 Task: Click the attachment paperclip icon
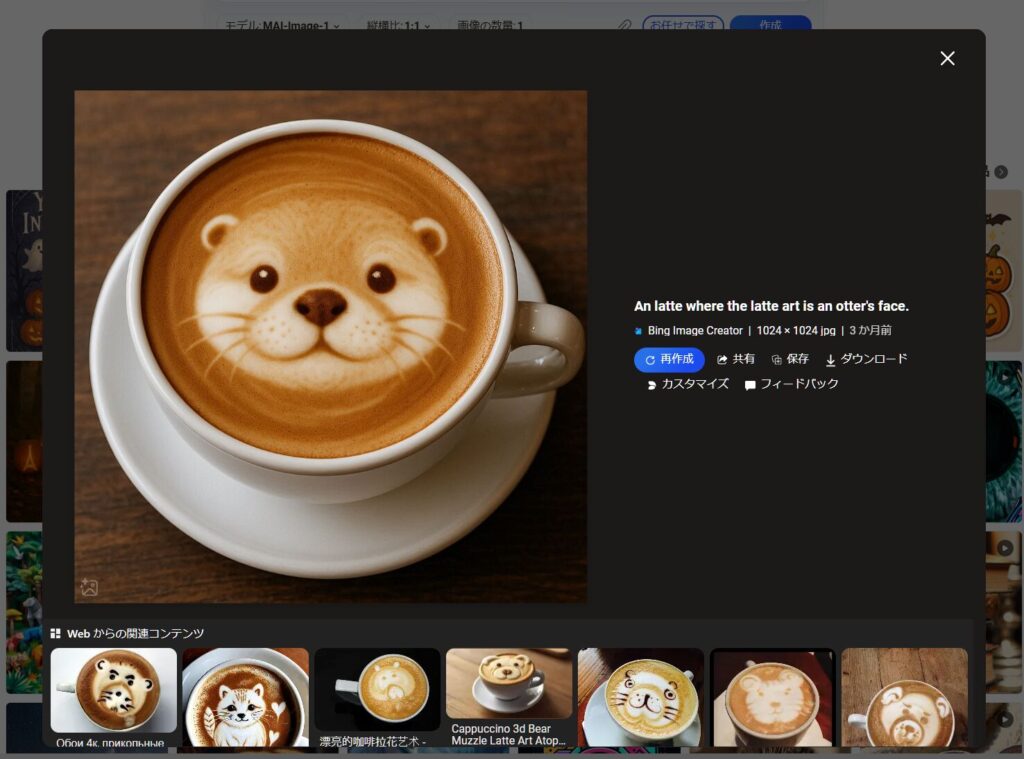click(624, 25)
